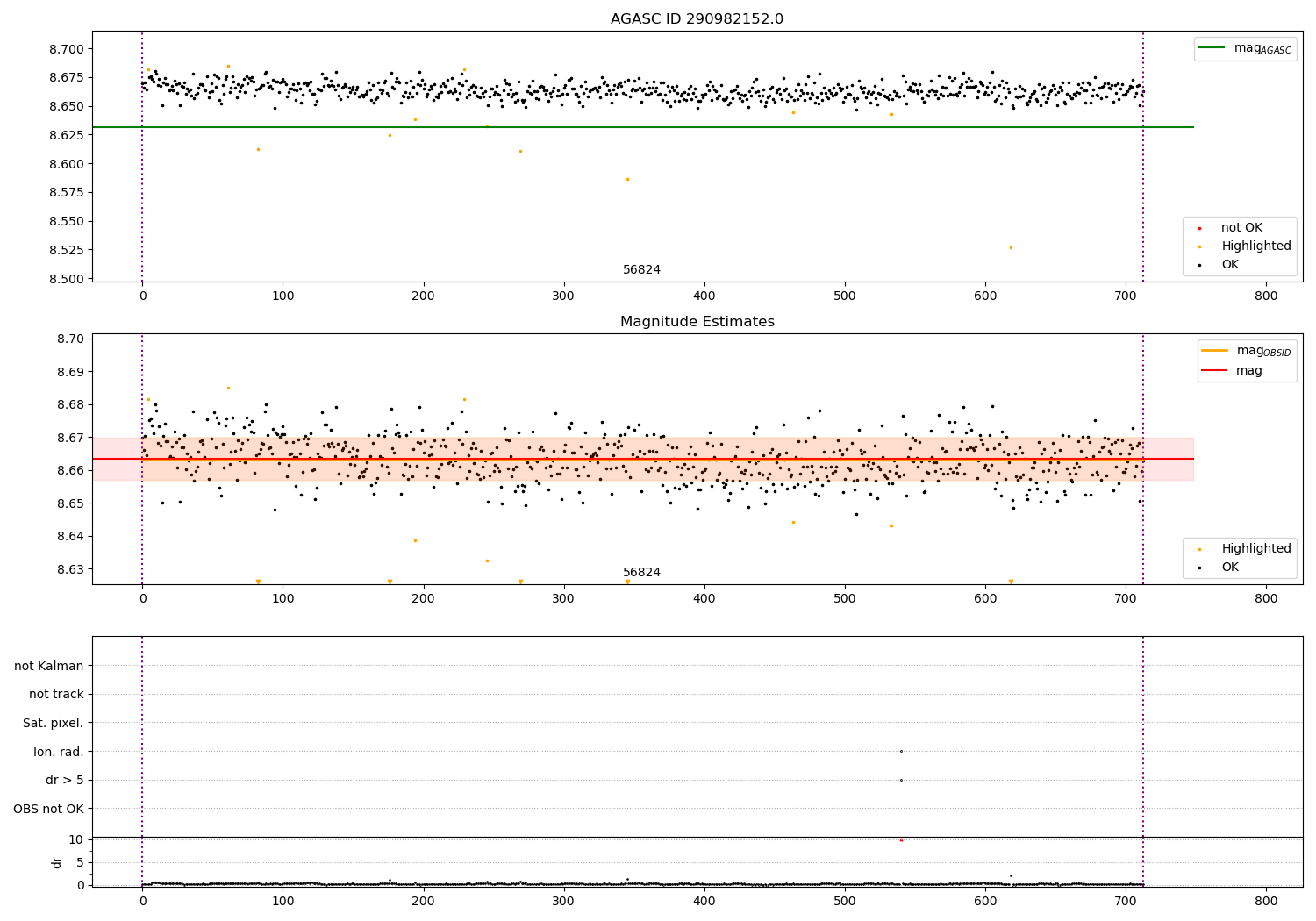
Task: Click the "Ion. rad." row label
Action: click(x=59, y=752)
